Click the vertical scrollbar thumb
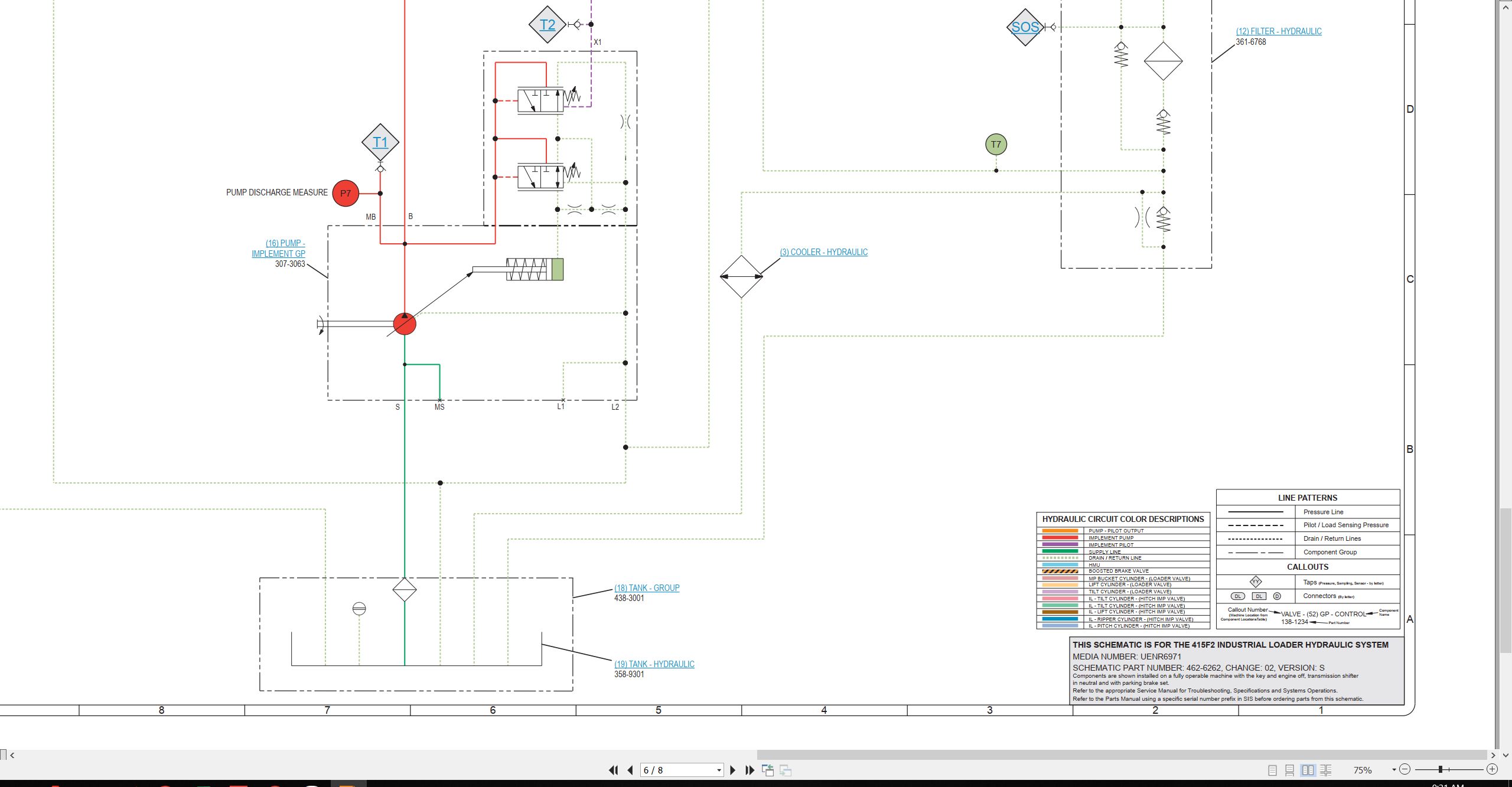 [1506, 581]
